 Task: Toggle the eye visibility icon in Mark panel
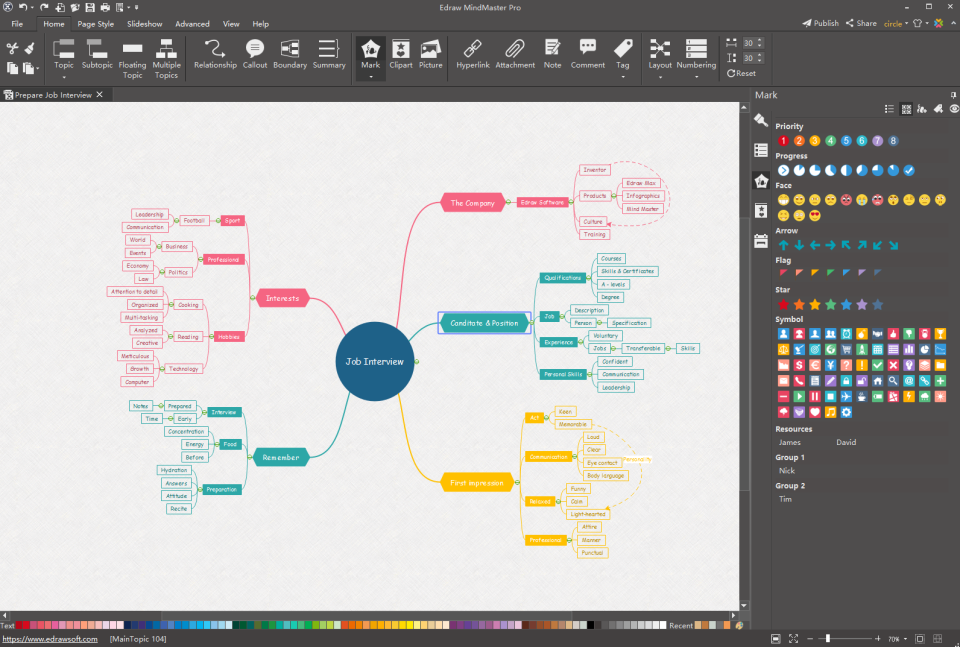(954, 109)
